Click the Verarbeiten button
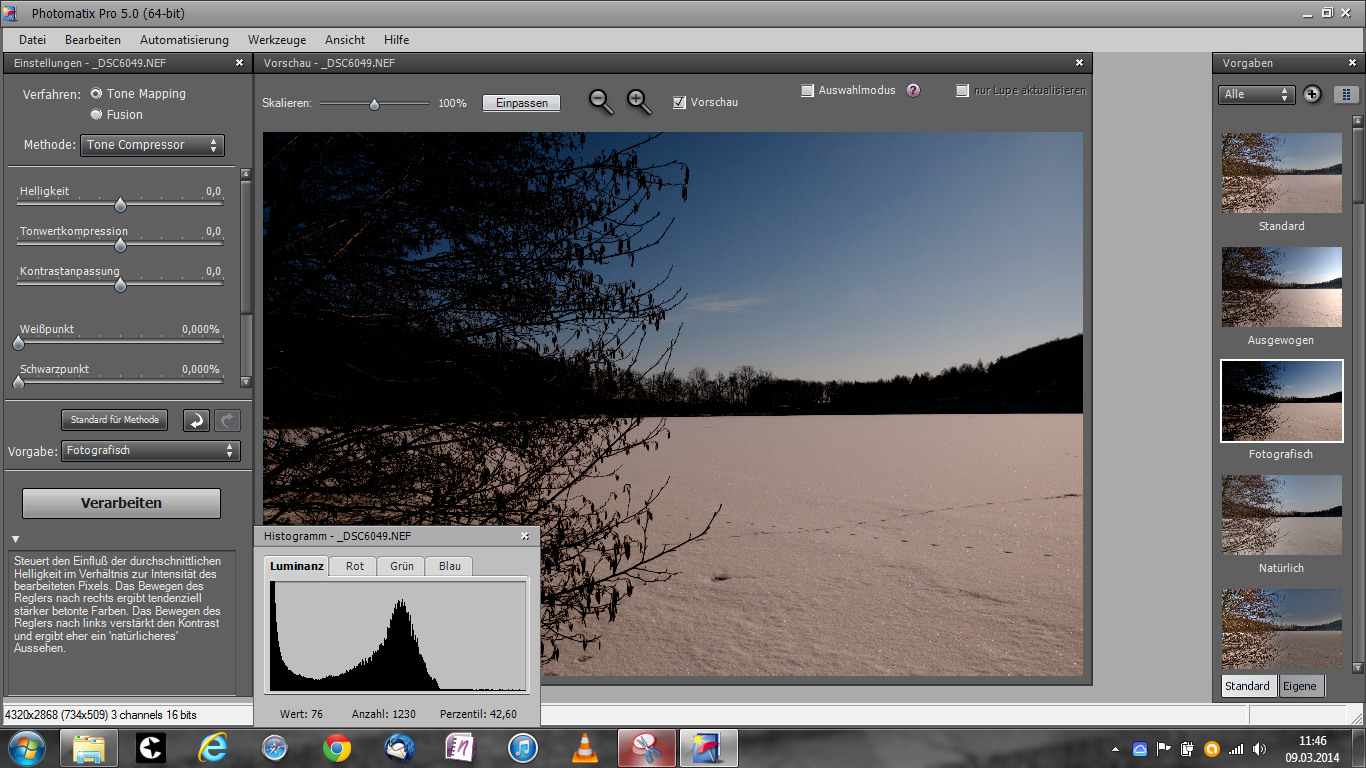Viewport: 1366px width, 768px height. click(x=121, y=503)
